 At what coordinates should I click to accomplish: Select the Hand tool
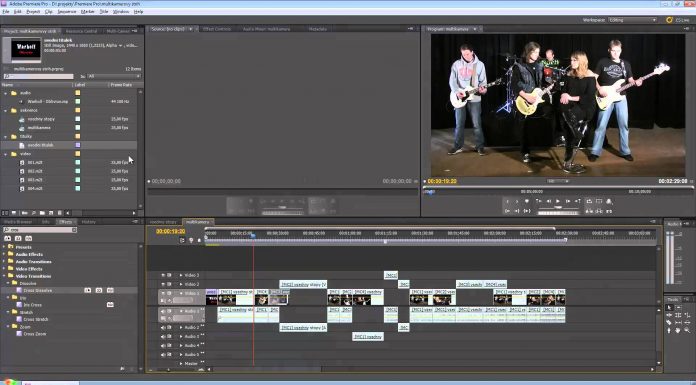(678, 330)
